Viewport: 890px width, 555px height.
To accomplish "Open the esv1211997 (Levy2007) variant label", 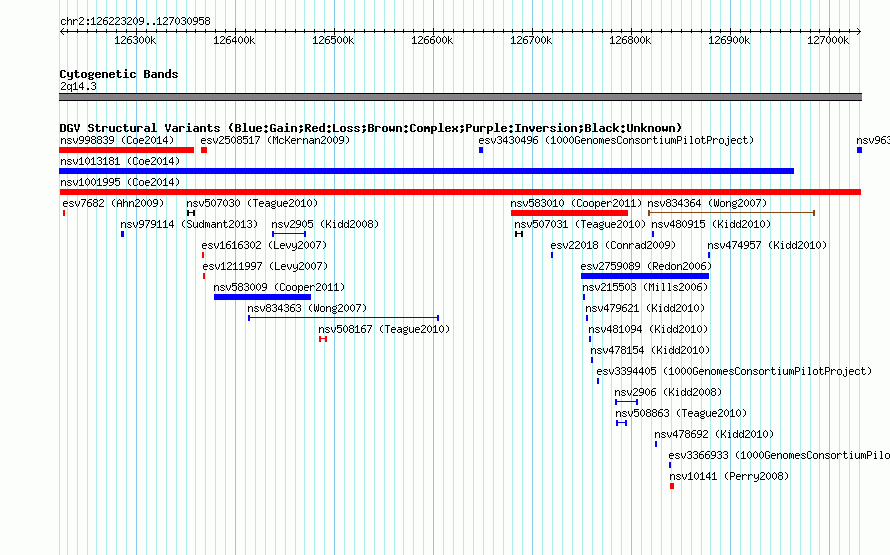I will tap(265, 266).
